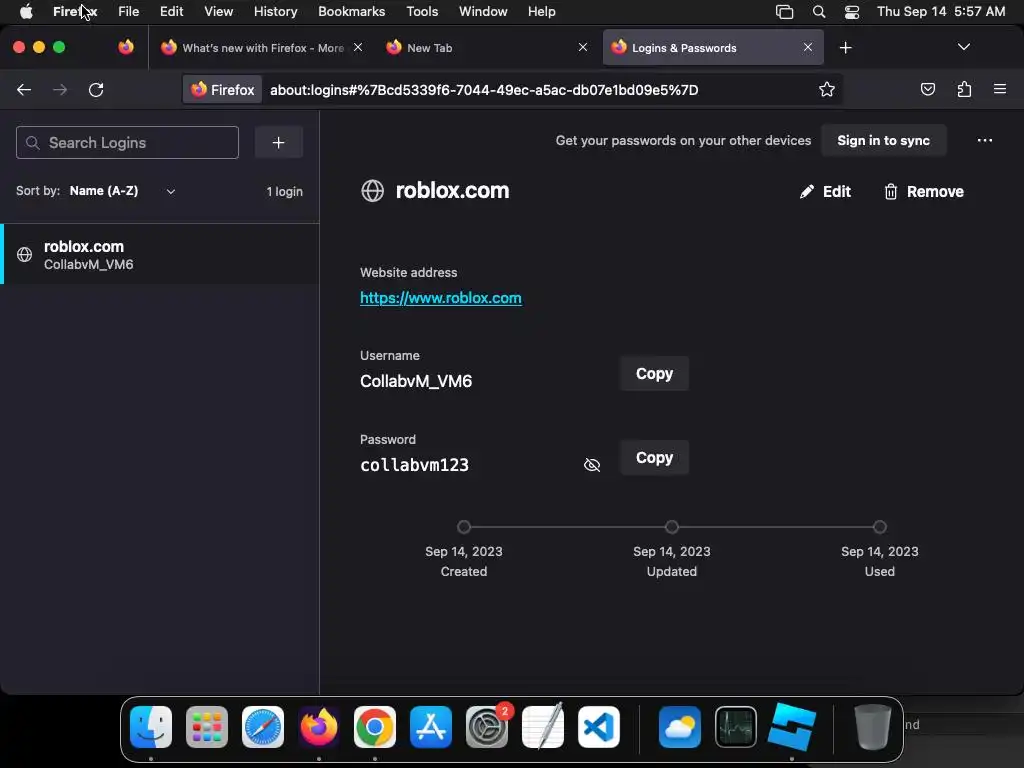
Task: Open the Apple menu
Action: tap(26, 11)
